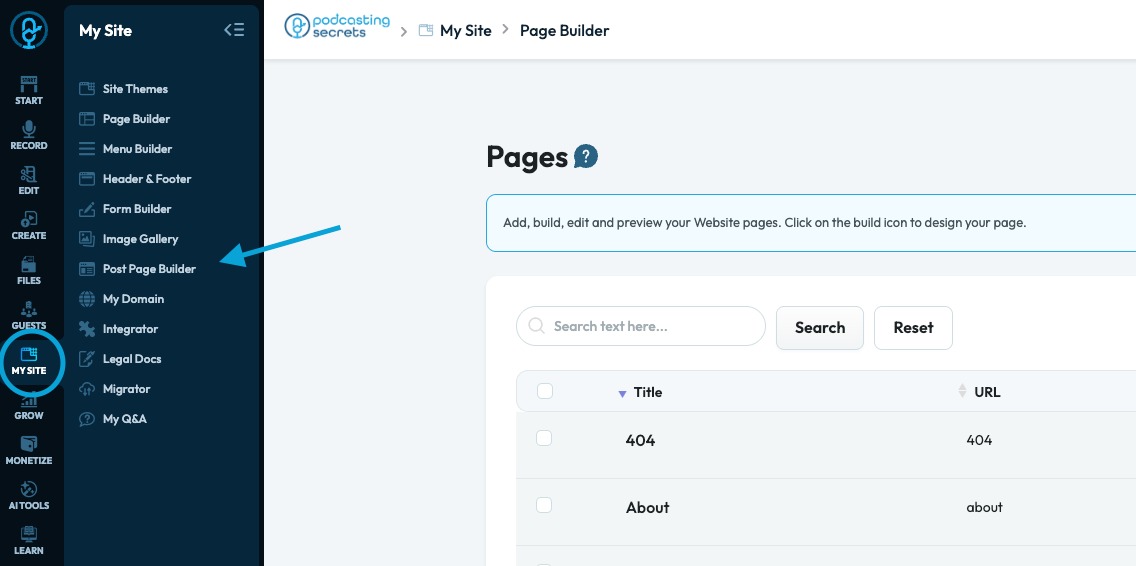Image resolution: width=1136 pixels, height=566 pixels.
Task: Go to the Files section
Action: click(29, 270)
